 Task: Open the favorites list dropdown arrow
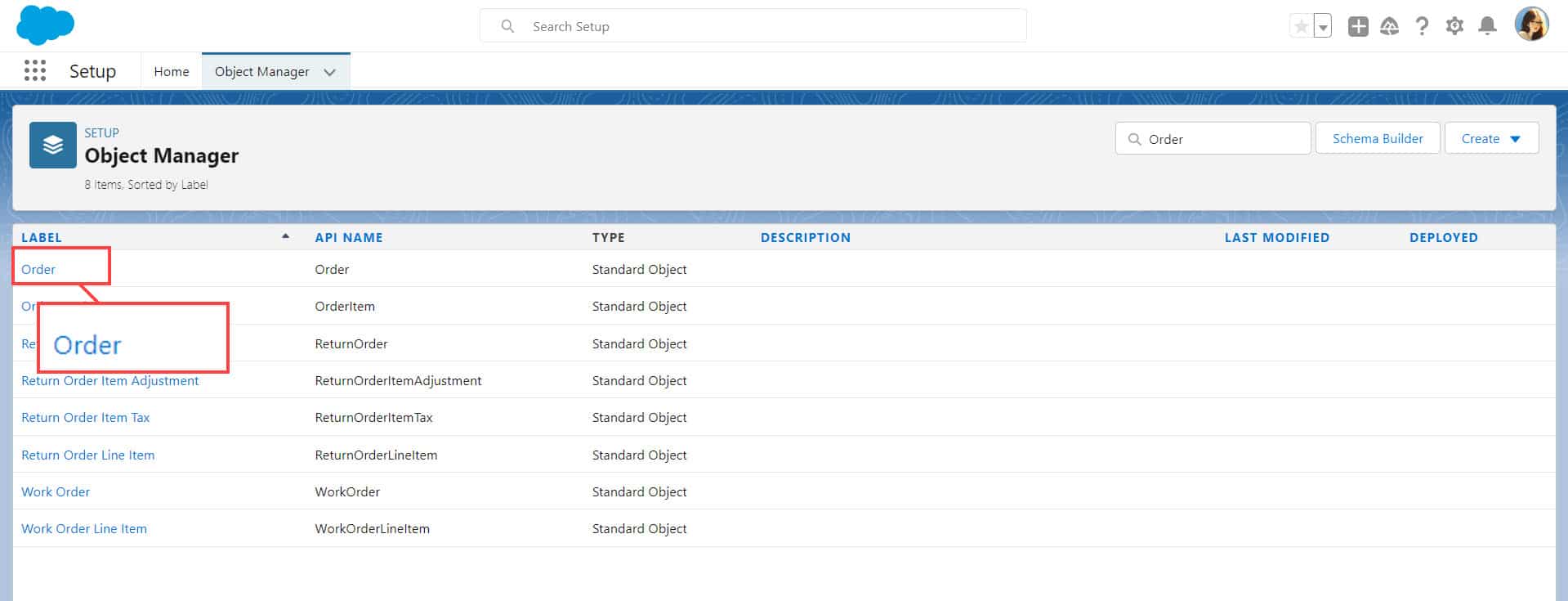(x=1323, y=26)
